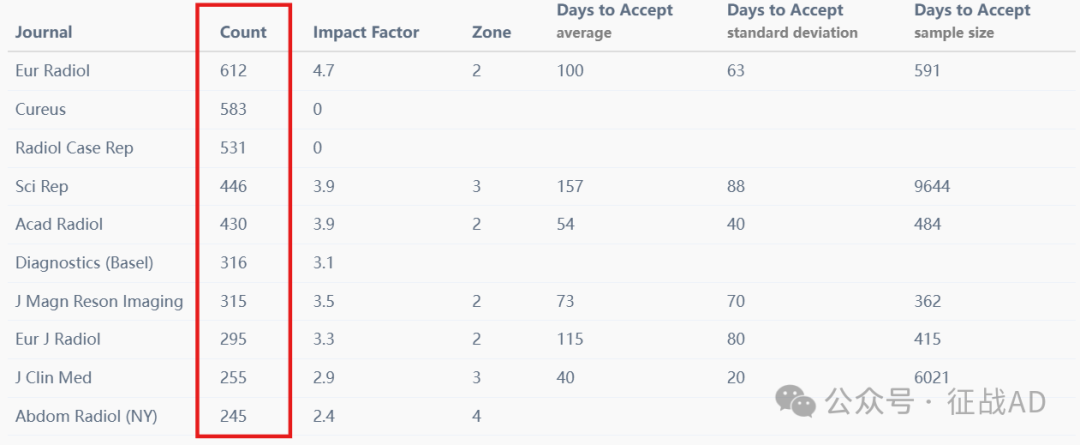Image resolution: width=1080 pixels, height=445 pixels.
Task: Click Days to Accept standard deviation header
Action: [792, 21]
